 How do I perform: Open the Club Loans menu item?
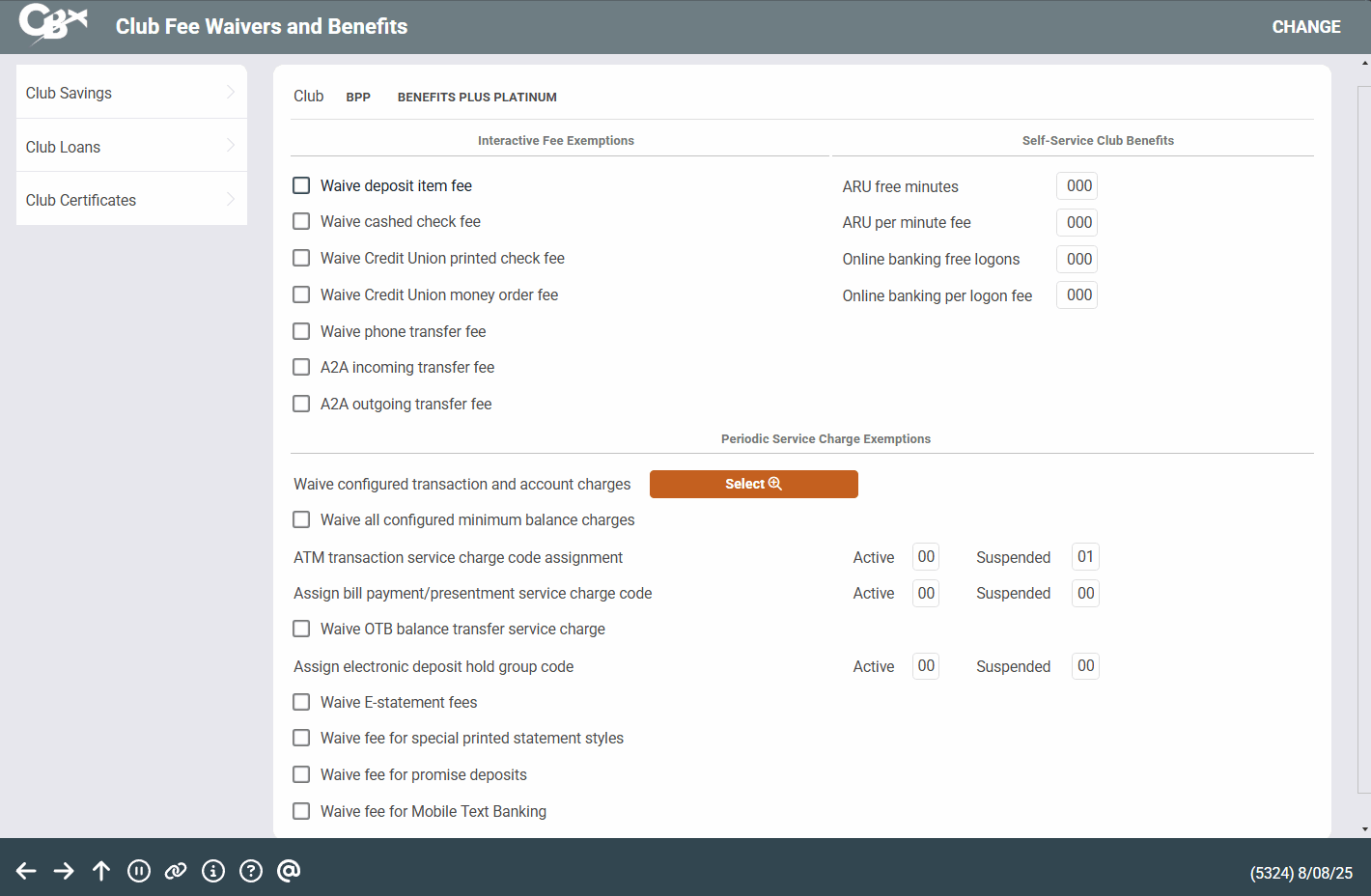tap(64, 147)
